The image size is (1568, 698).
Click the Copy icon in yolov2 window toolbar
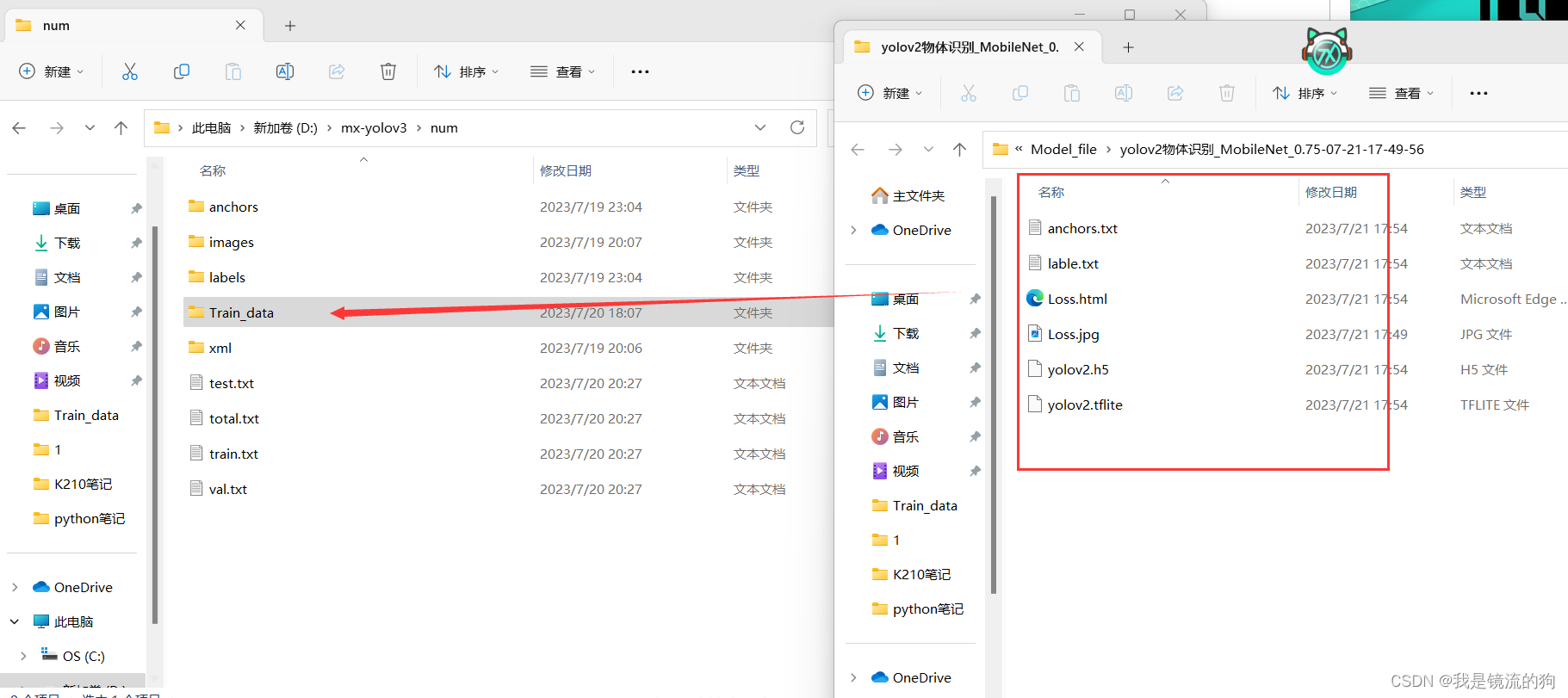pos(1020,93)
